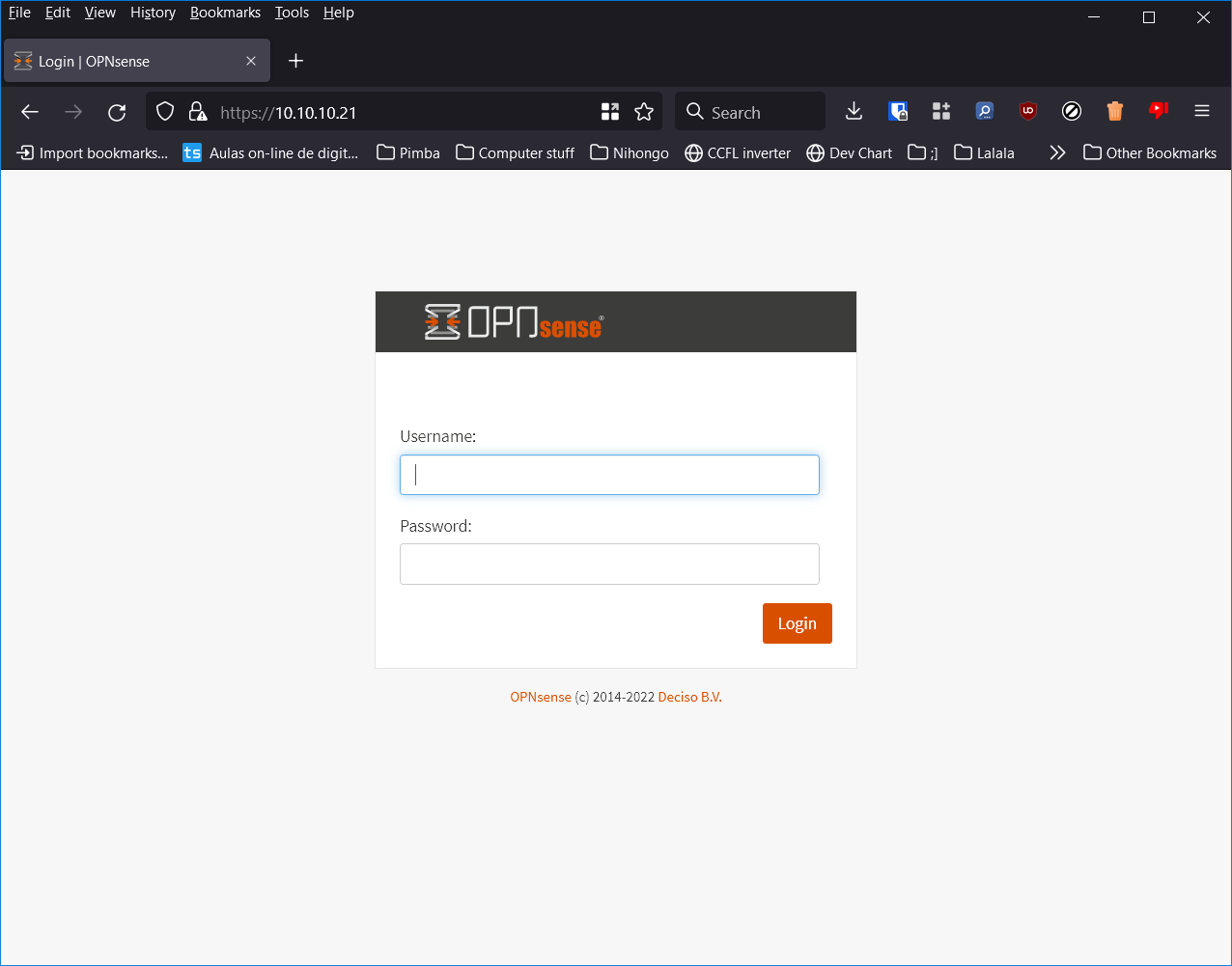Follow the Deciso B.V. link
The height and width of the screenshot is (966, 1232).
point(689,696)
